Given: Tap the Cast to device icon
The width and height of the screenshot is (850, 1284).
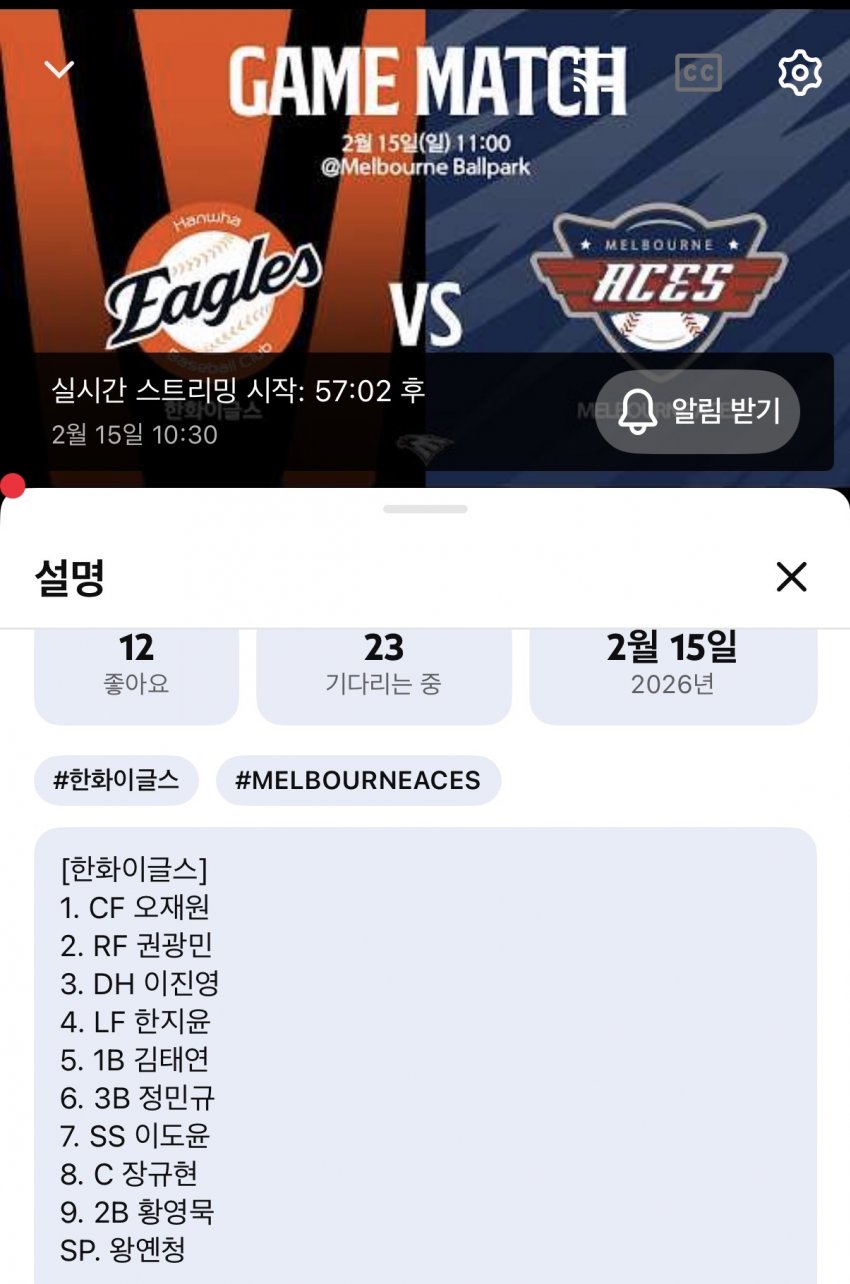Looking at the screenshot, I should pyautogui.click(x=593, y=73).
